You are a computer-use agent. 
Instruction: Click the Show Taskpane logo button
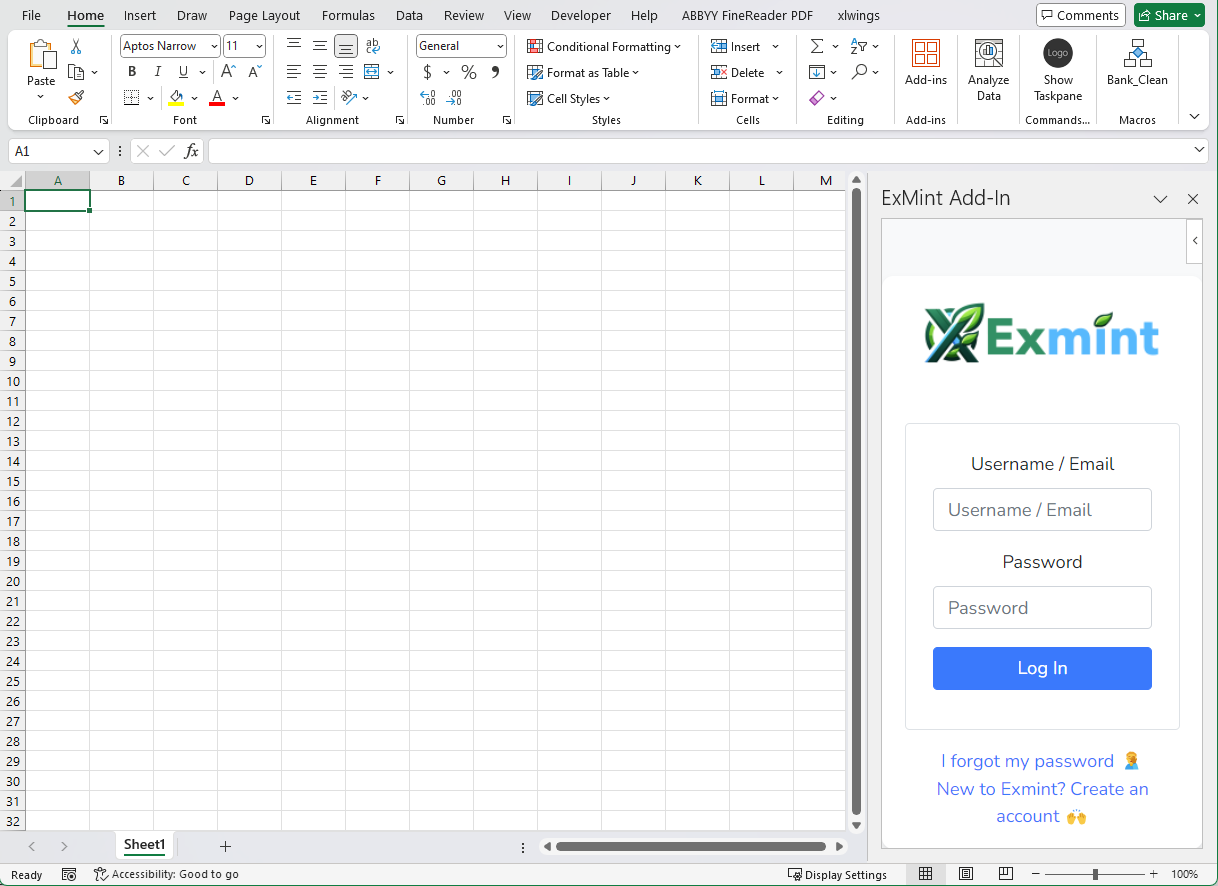tap(1058, 72)
